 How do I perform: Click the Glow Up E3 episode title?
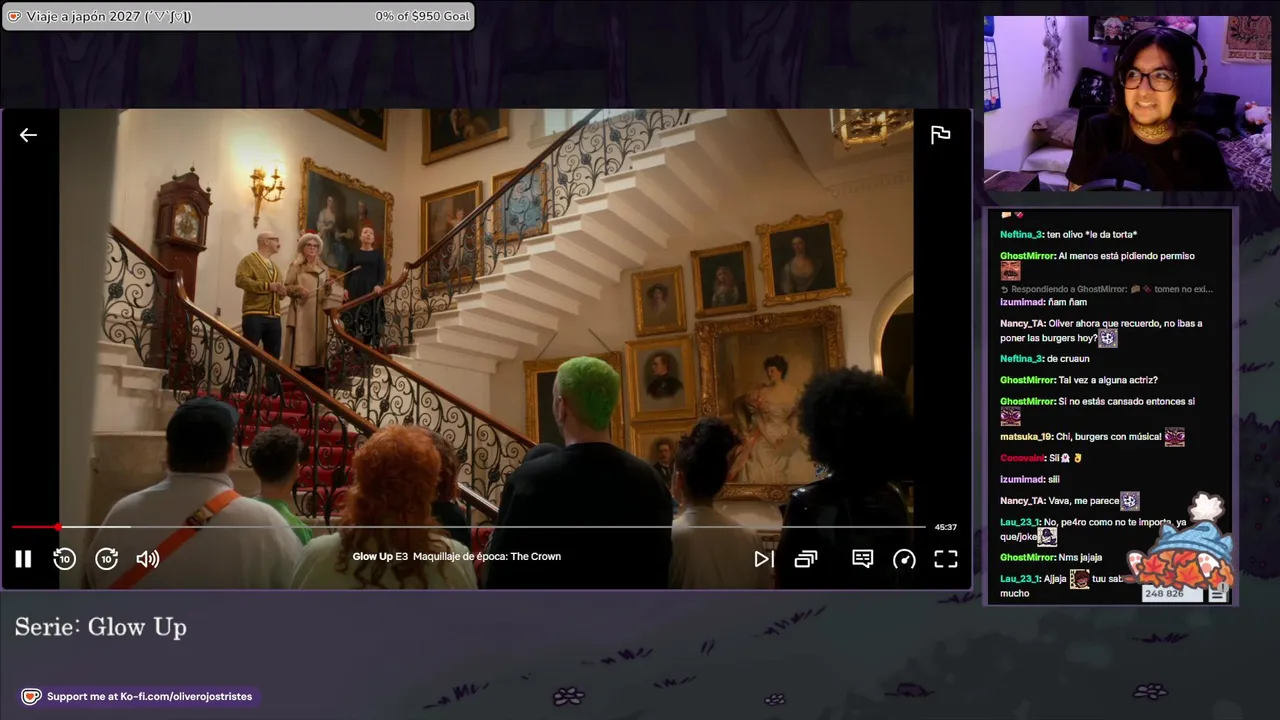tap(456, 556)
